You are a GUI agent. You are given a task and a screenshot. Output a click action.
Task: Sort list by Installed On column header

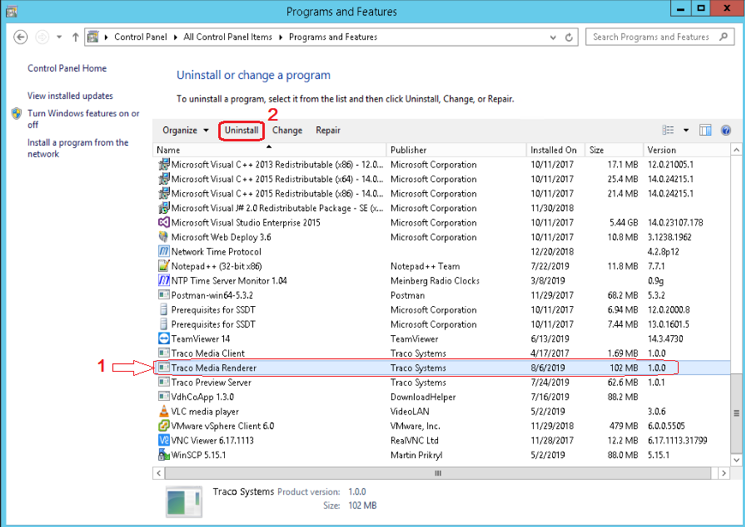[x=554, y=150]
